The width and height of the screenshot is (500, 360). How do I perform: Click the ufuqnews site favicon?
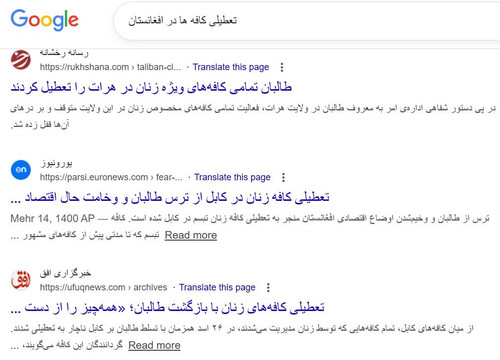(x=21, y=280)
